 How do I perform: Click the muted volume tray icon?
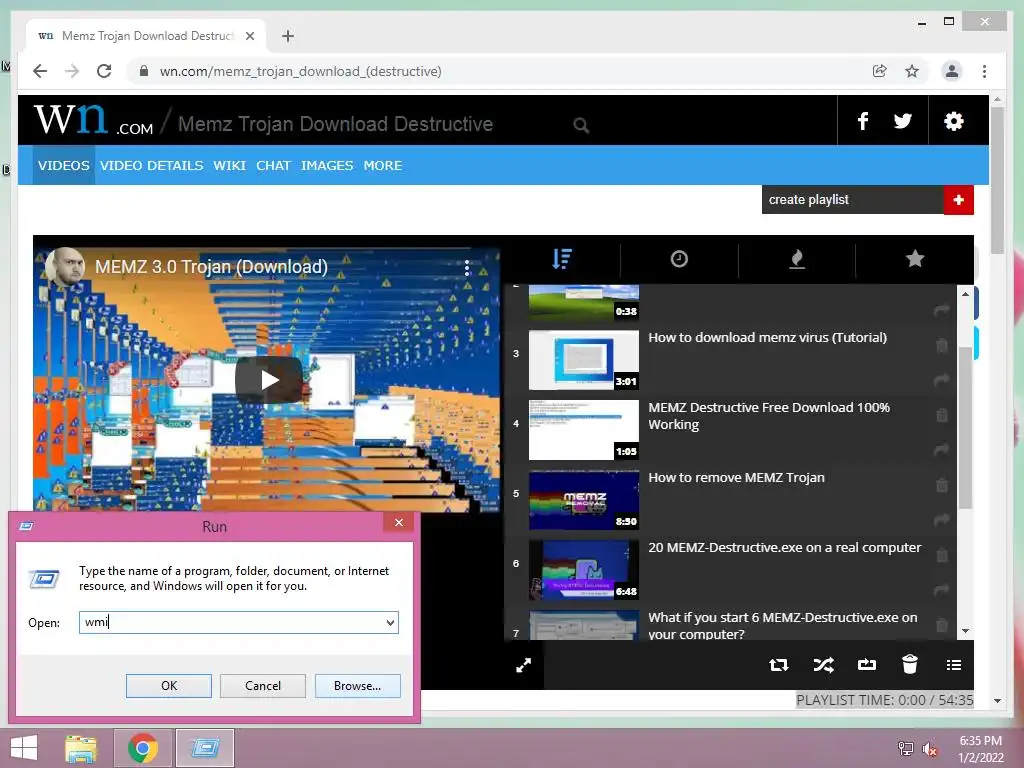929,749
